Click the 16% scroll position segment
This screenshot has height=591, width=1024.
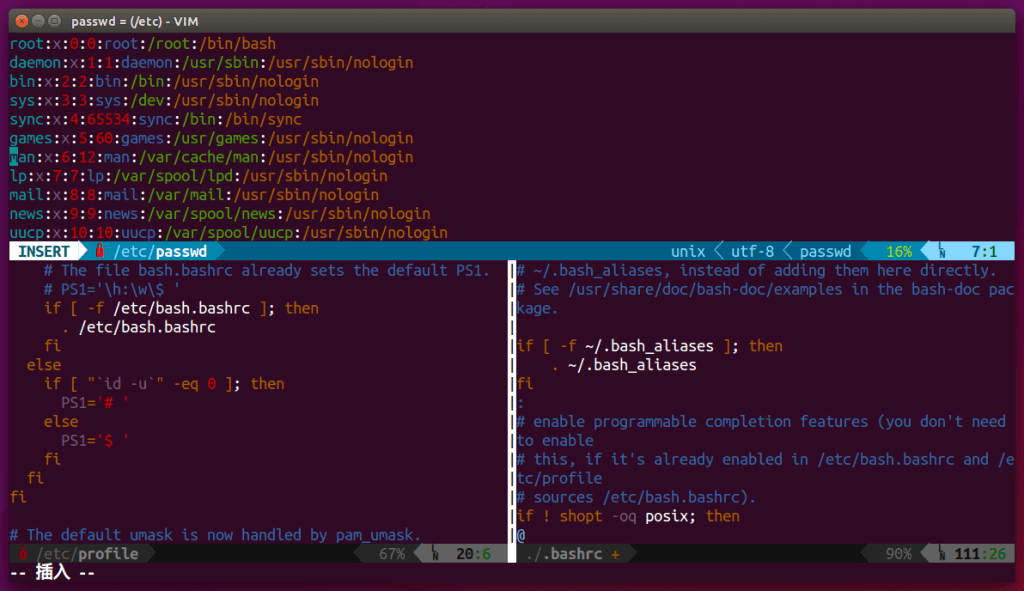(x=898, y=251)
